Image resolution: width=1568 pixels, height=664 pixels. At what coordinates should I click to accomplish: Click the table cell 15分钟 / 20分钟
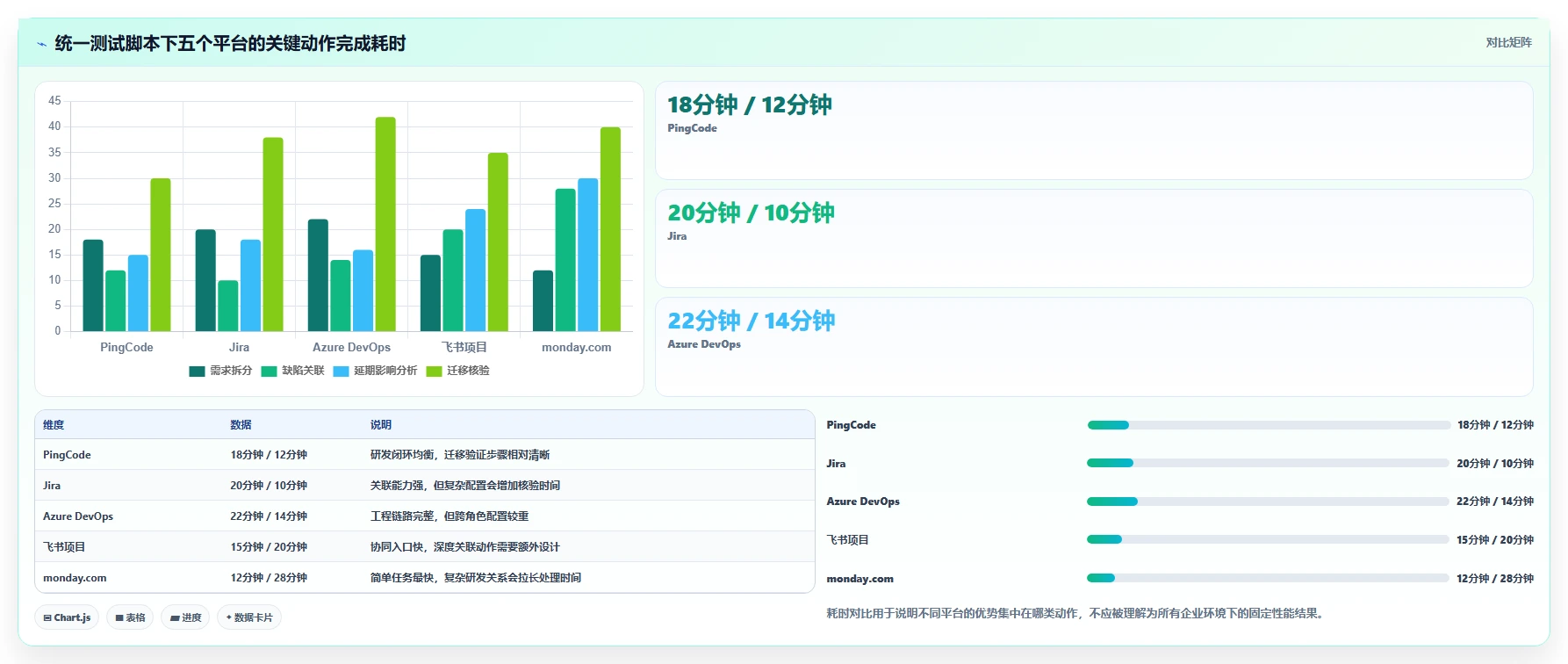[269, 547]
